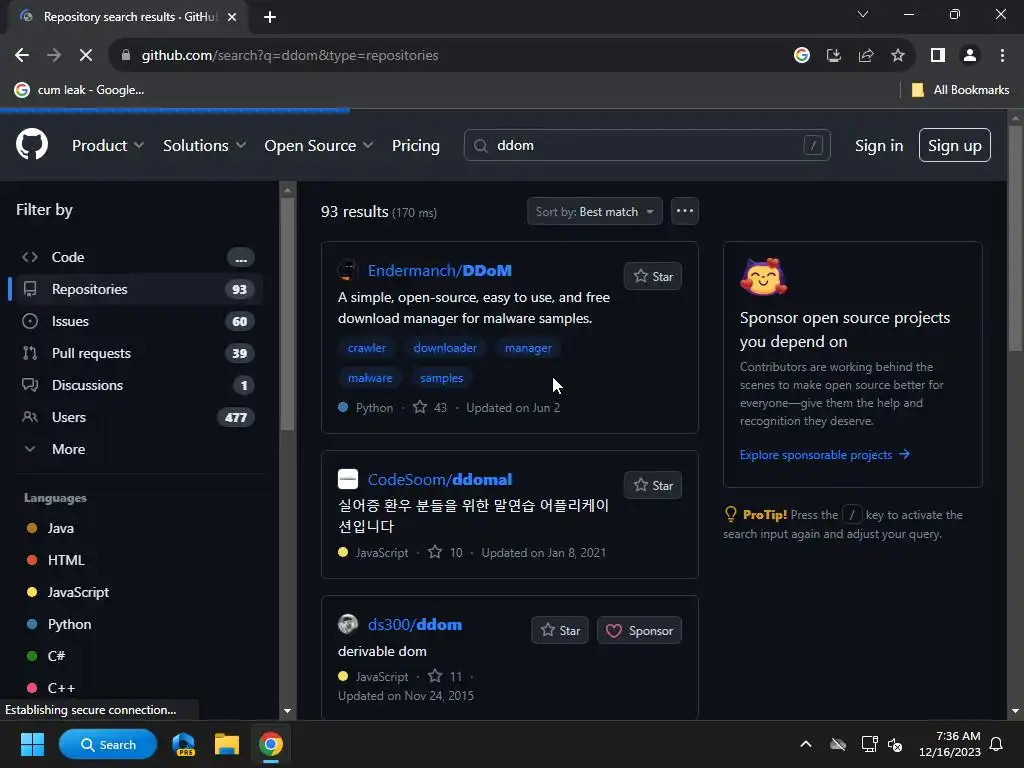Image resolution: width=1024 pixels, height=768 pixels.
Task: Focus the ddom search field
Action: click(647, 145)
